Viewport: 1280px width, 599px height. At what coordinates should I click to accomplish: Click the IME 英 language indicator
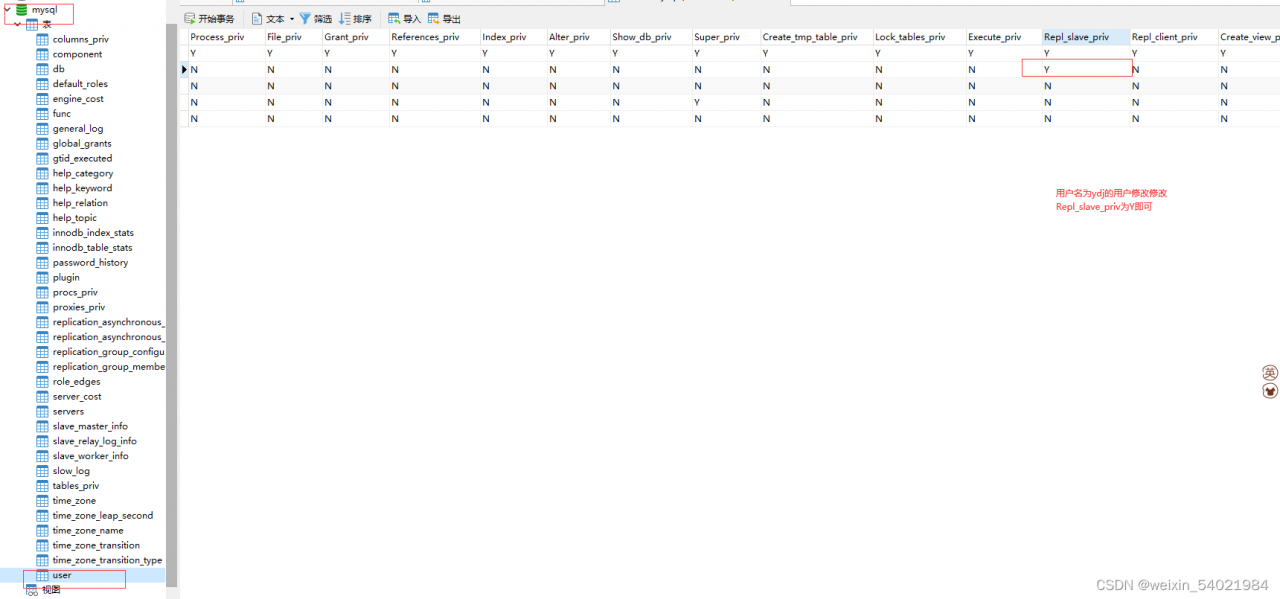coord(1270,373)
